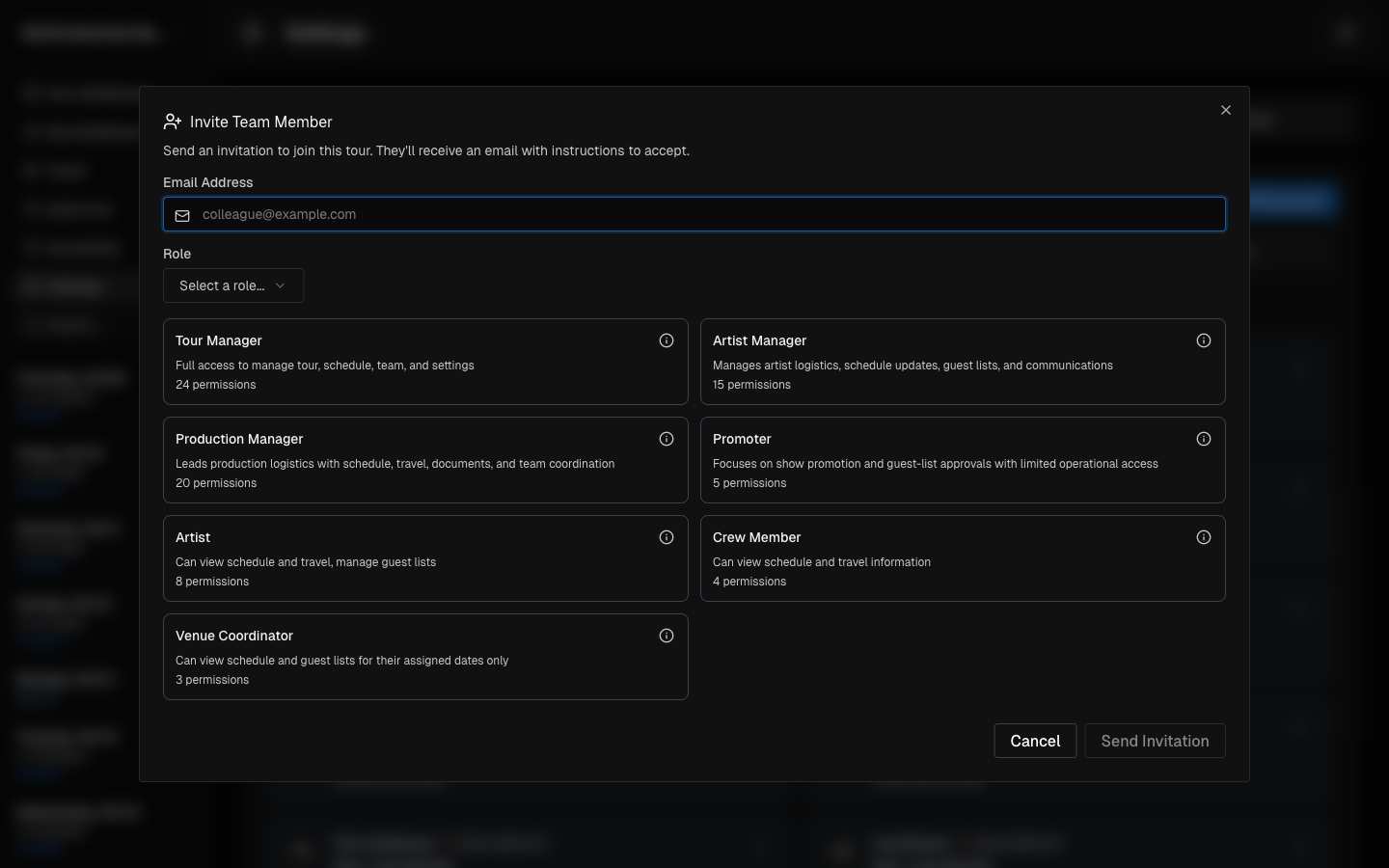The image size is (1389, 868).
Task: Click the Send Invitation button
Action: (1155, 741)
